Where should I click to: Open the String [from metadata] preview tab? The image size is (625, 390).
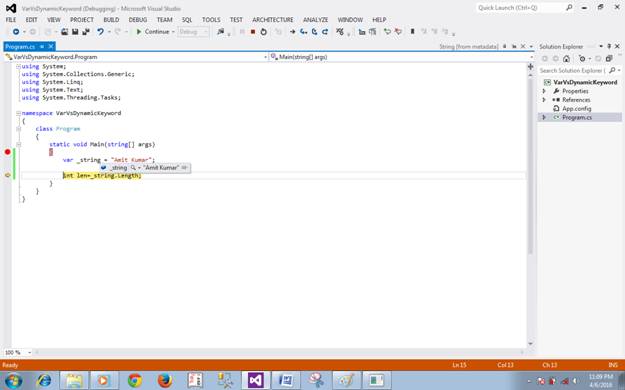[469, 47]
